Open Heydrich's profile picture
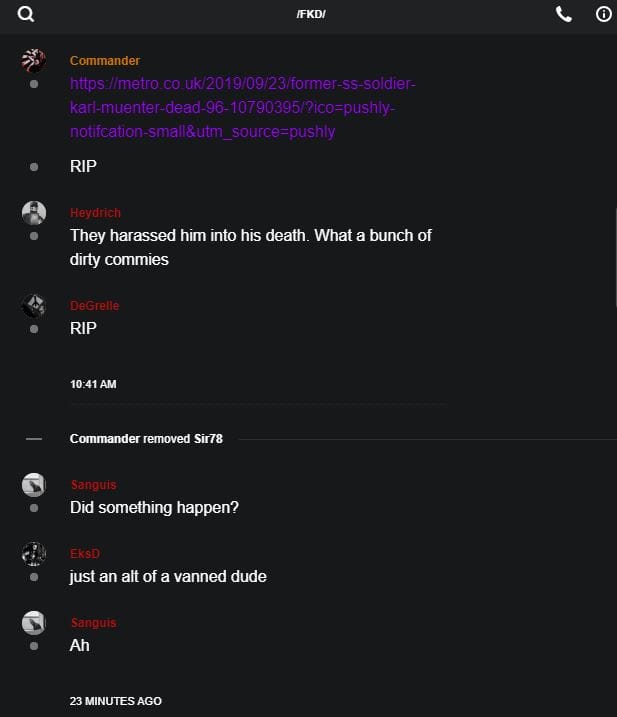This screenshot has height=717, width=617. pos(33,212)
